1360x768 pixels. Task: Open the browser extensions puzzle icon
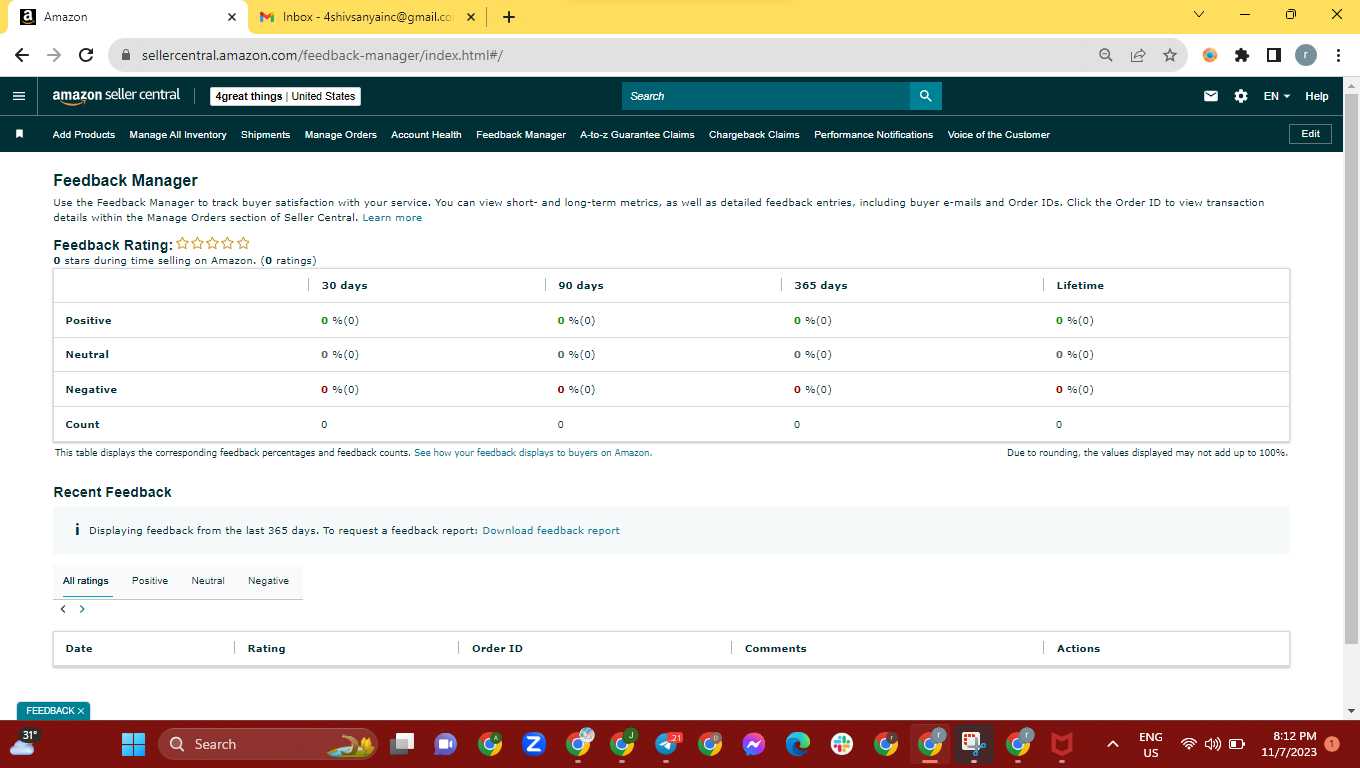tap(1242, 56)
